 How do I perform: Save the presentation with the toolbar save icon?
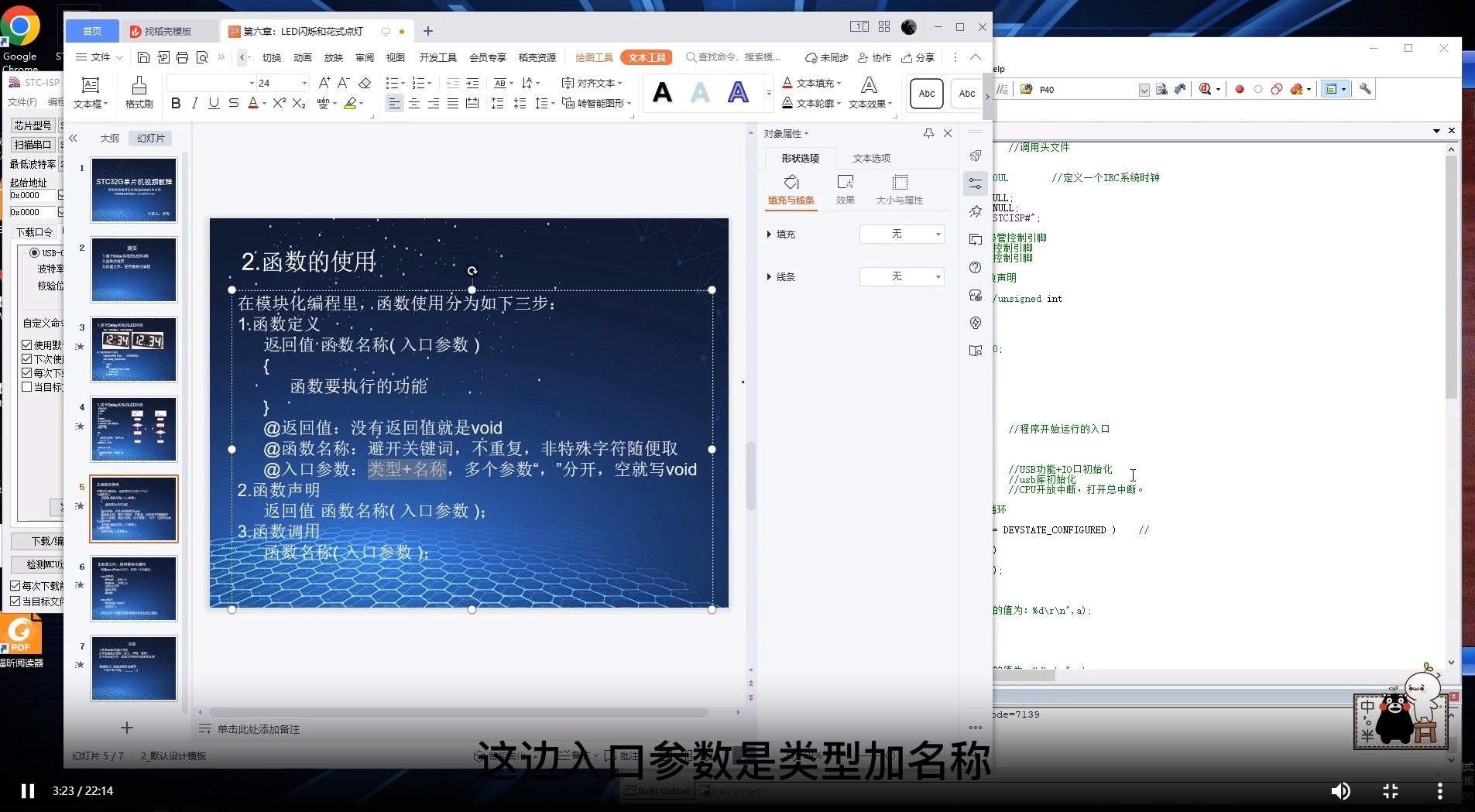tap(143, 57)
